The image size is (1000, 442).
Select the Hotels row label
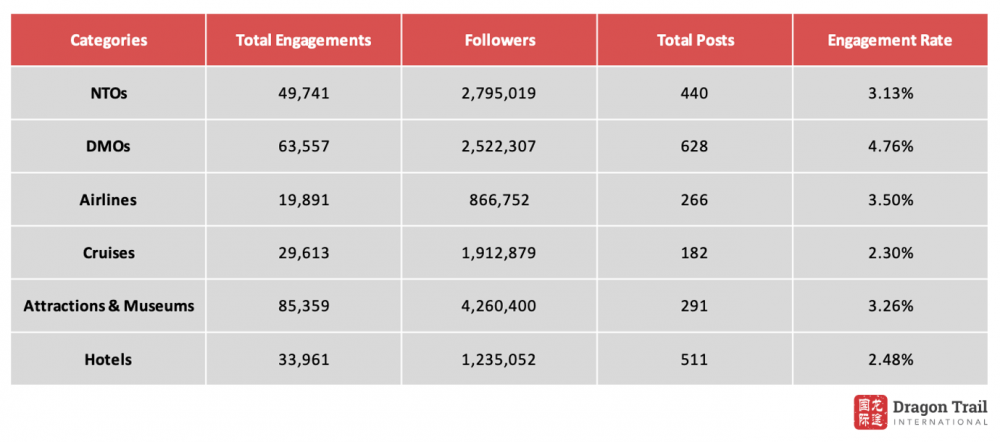point(109,359)
